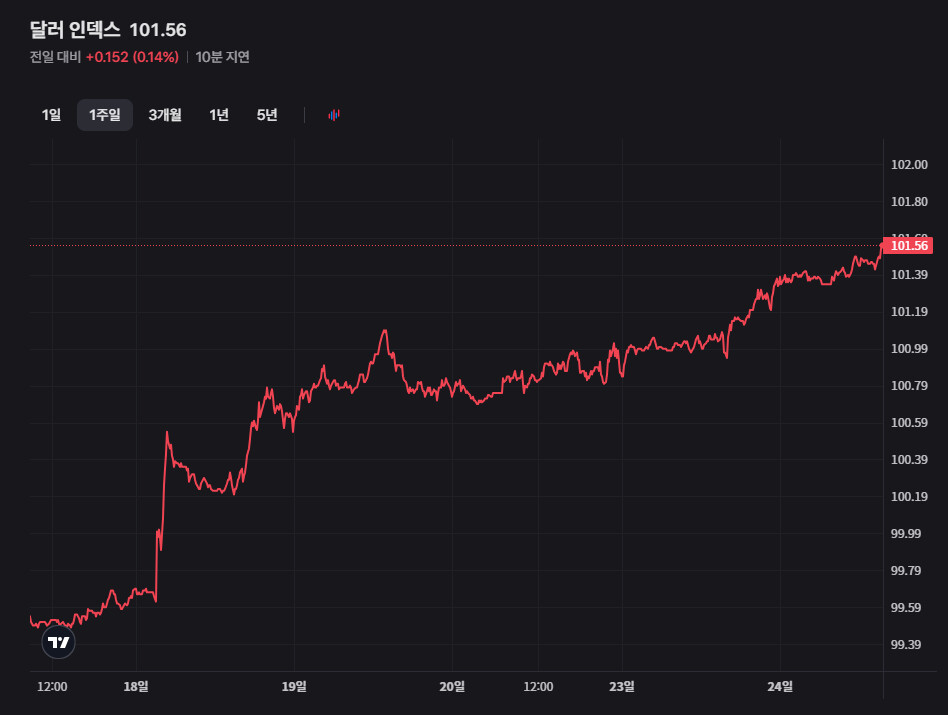Image resolution: width=948 pixels, height=715 pixels.
Task: Select the 1주일 time range tab
Action: tap(105, 115)
